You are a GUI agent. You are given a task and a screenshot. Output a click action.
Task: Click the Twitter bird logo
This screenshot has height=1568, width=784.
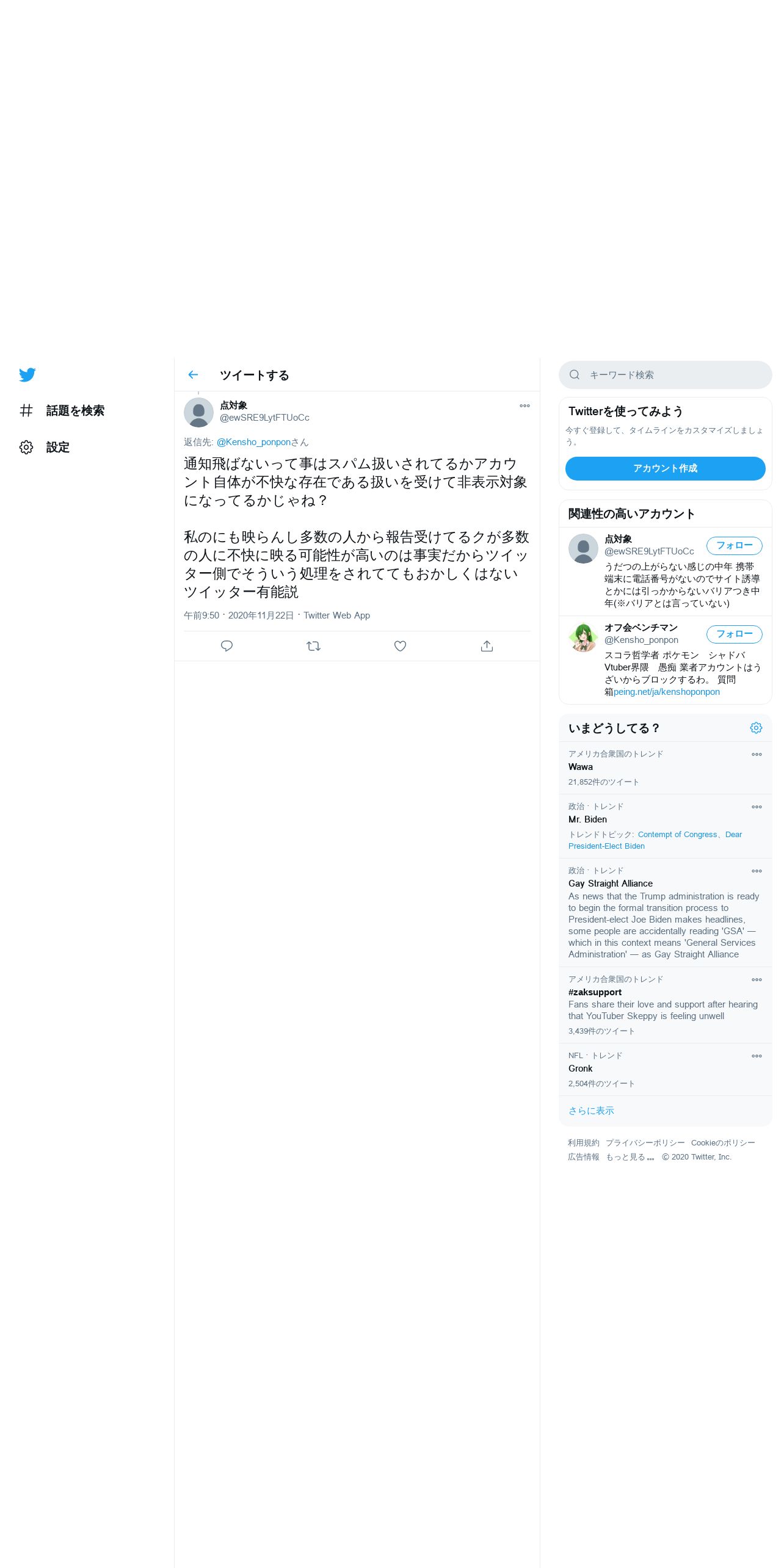tap(27, 375)
